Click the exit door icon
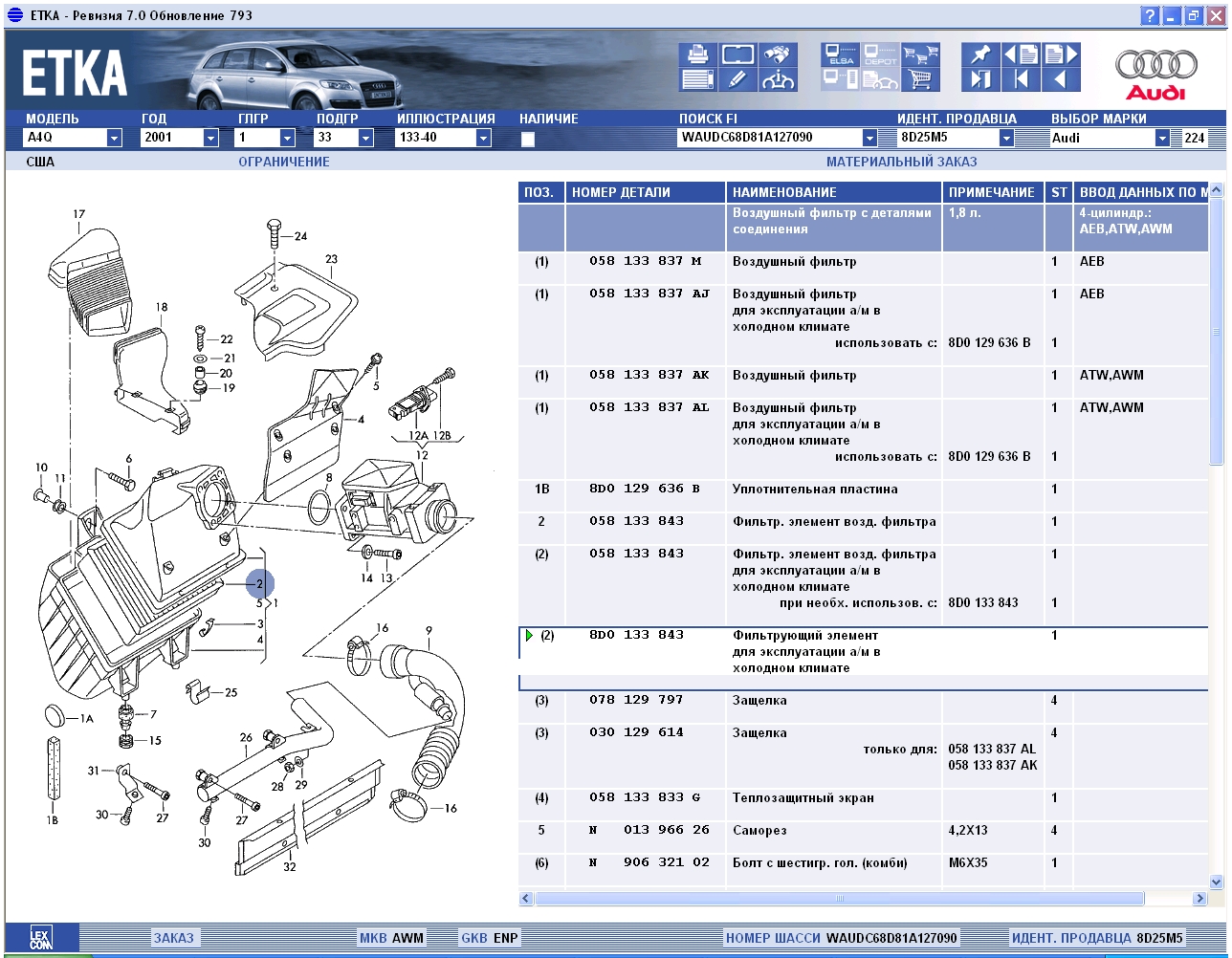 click(980, 79)
